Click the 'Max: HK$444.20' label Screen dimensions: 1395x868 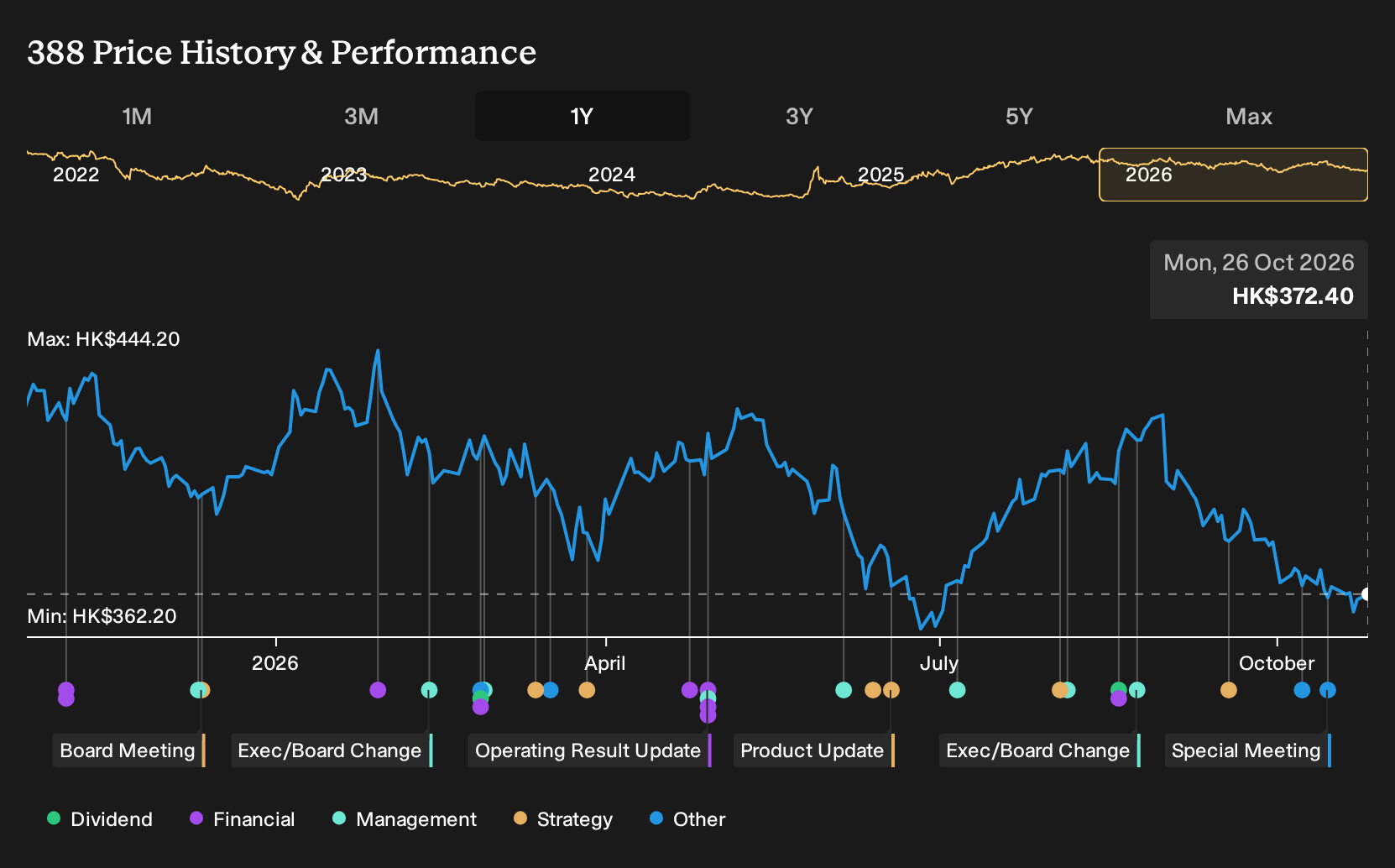click(x=103, y=339)
